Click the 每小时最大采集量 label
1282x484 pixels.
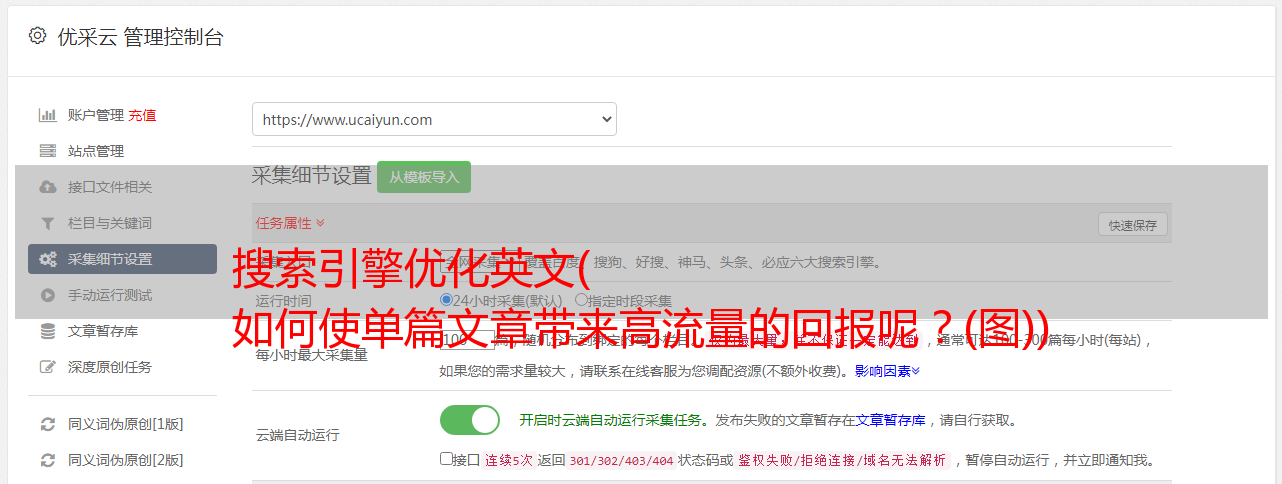click(311, 354)
